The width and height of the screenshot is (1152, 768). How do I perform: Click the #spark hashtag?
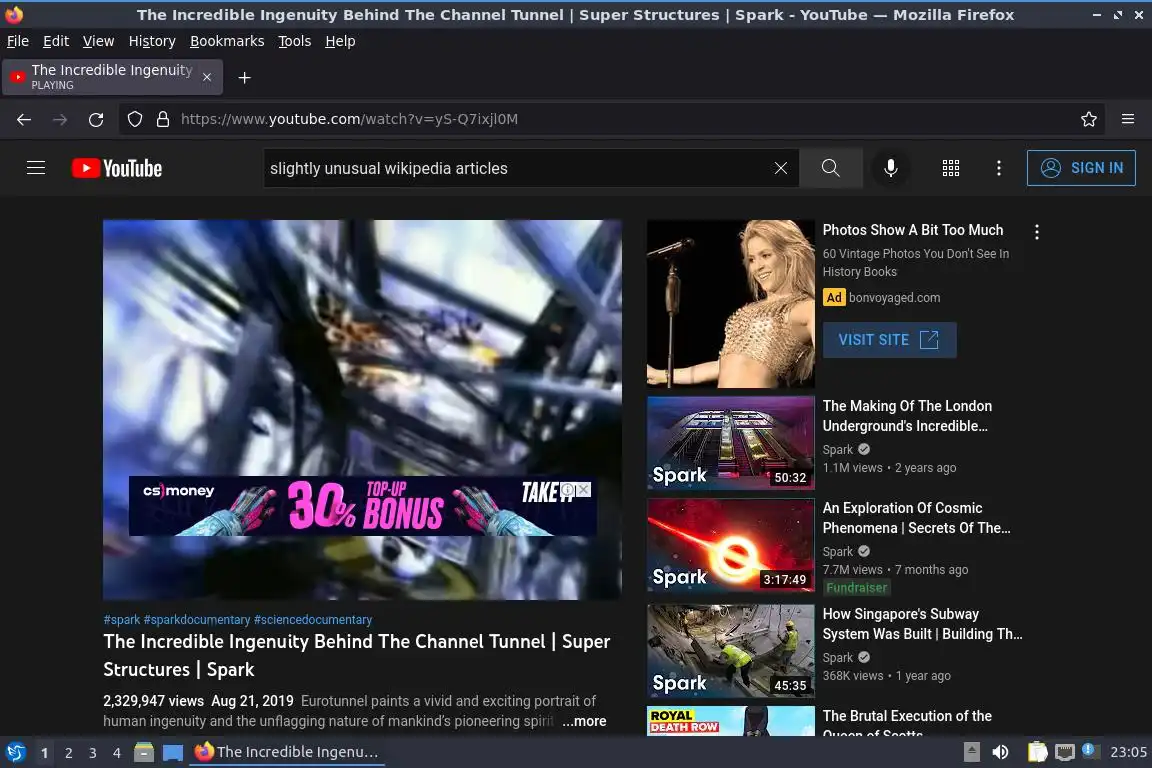(x=122, y=620)
